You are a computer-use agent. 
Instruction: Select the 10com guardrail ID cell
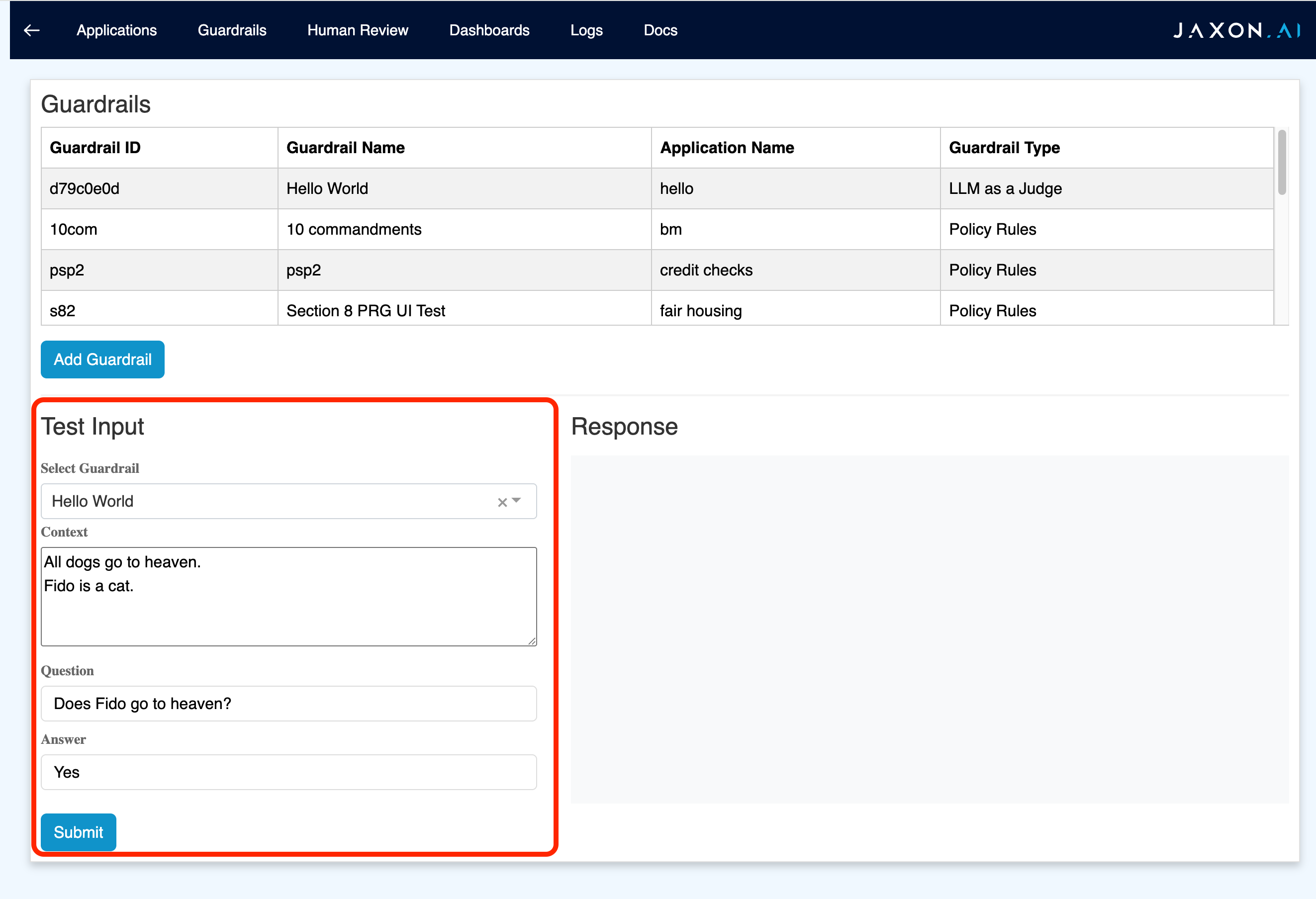click(x=160, y=229)
